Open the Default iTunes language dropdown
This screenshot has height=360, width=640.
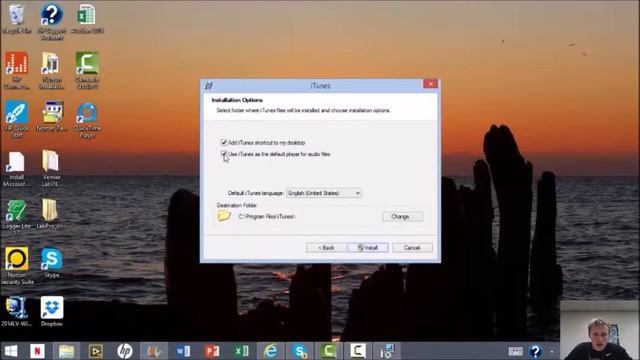point(324,193)
